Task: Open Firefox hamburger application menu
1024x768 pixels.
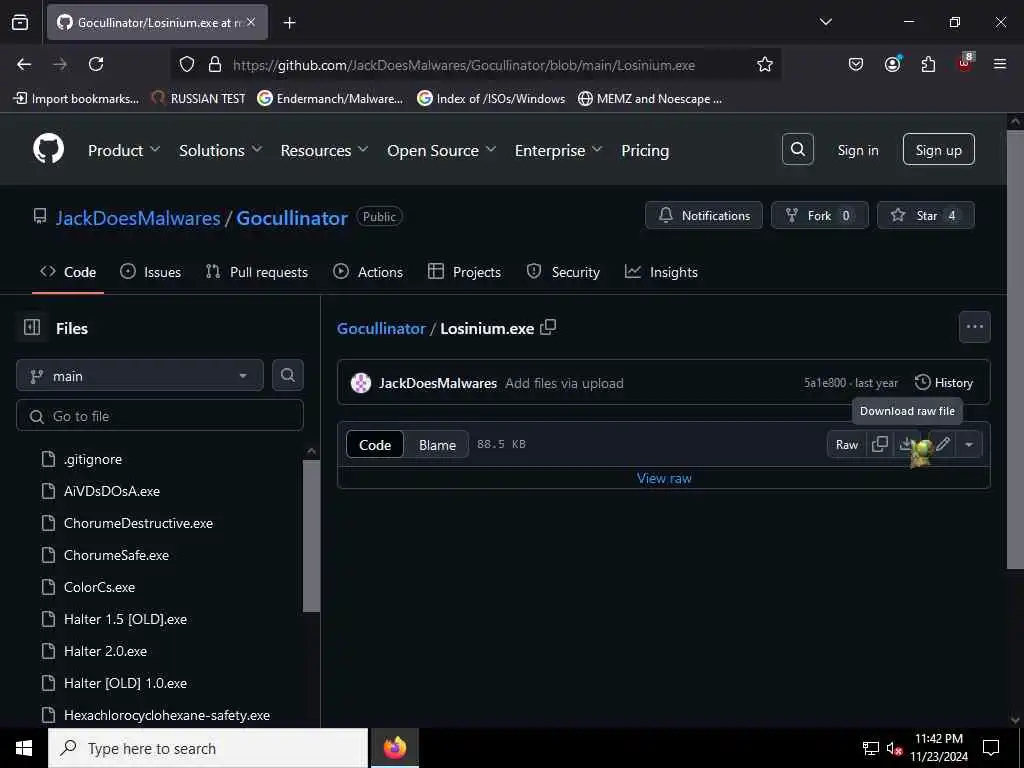Action: pyautogui.click(x=999, y=64)
